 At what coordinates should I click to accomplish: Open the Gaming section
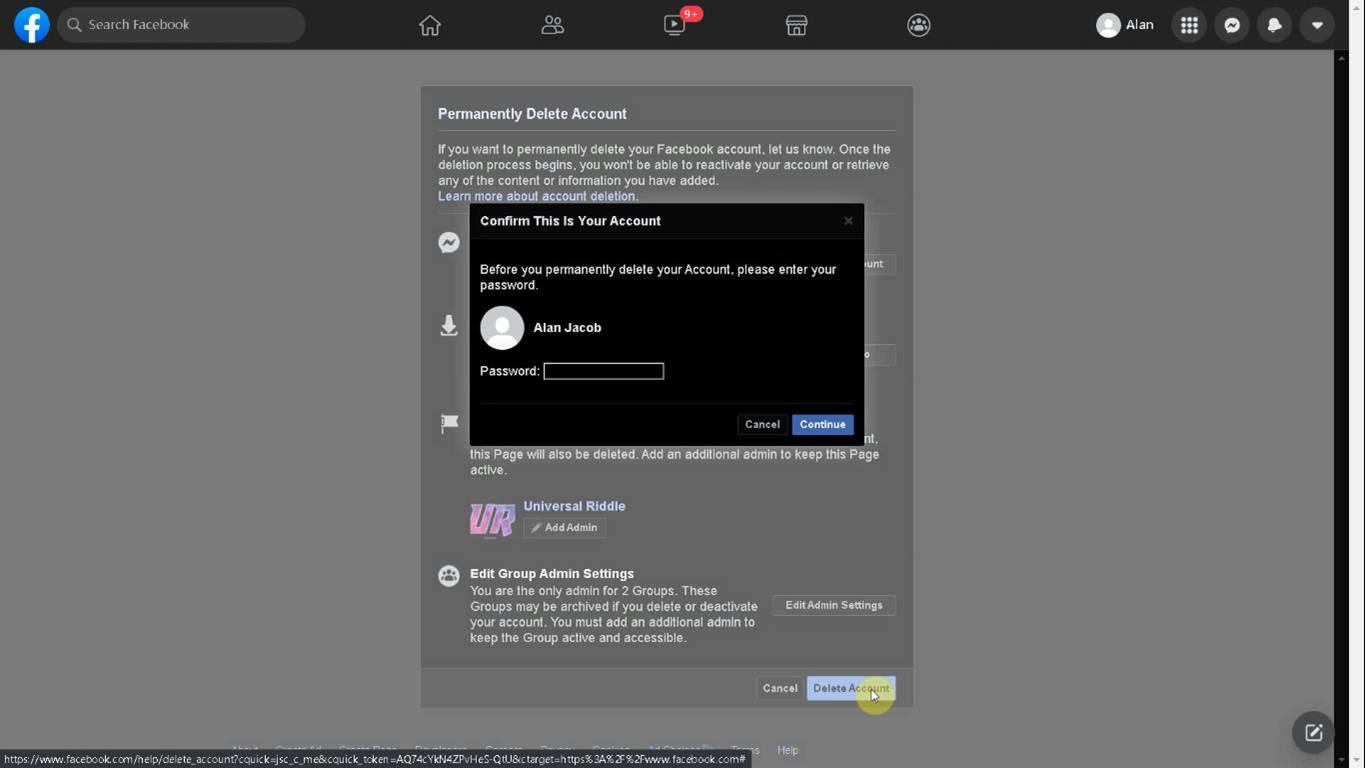pos(918,24)
